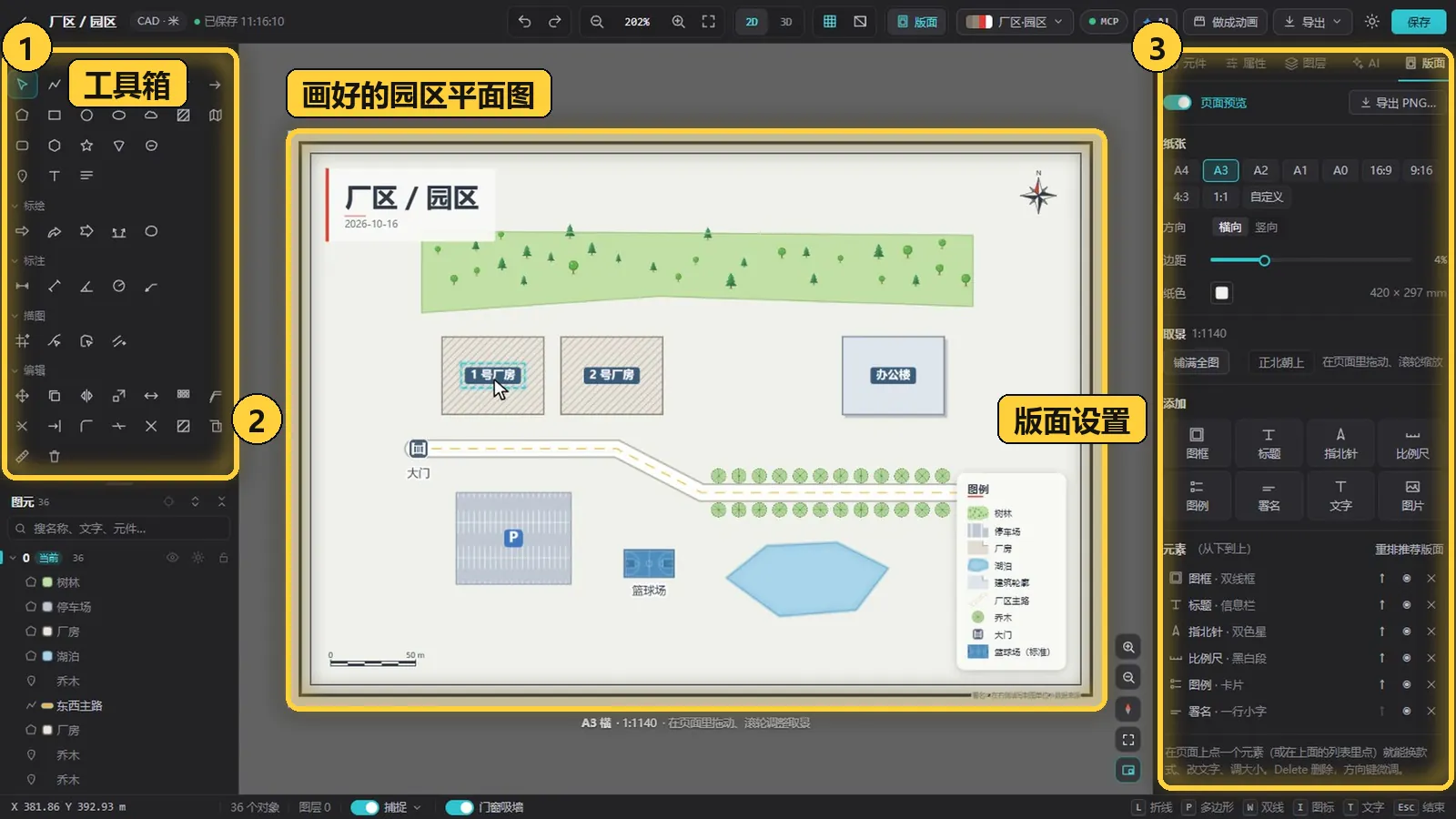Click the trash delete tool in toolbox
Viewport: 1456px width, 819px height.
coord(55,456)
